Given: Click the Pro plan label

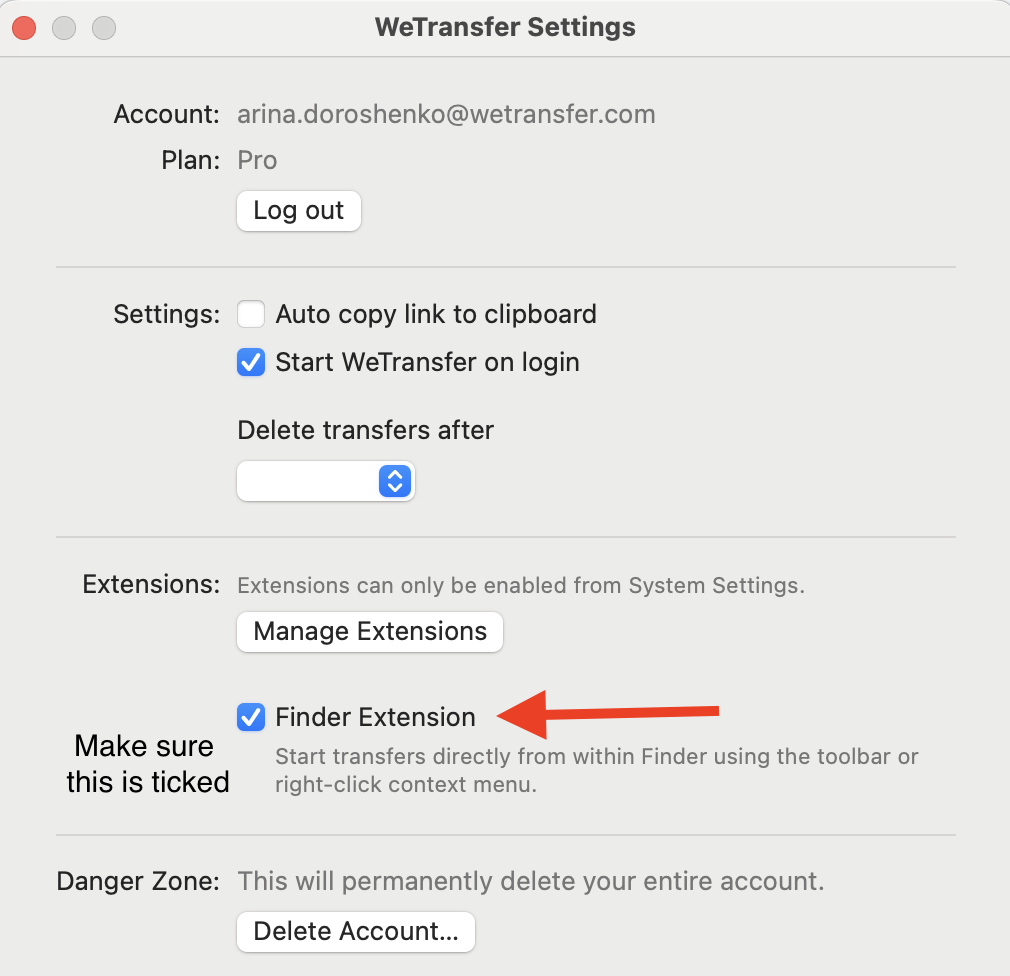Looking at the screenshot, I should point(257,160).
